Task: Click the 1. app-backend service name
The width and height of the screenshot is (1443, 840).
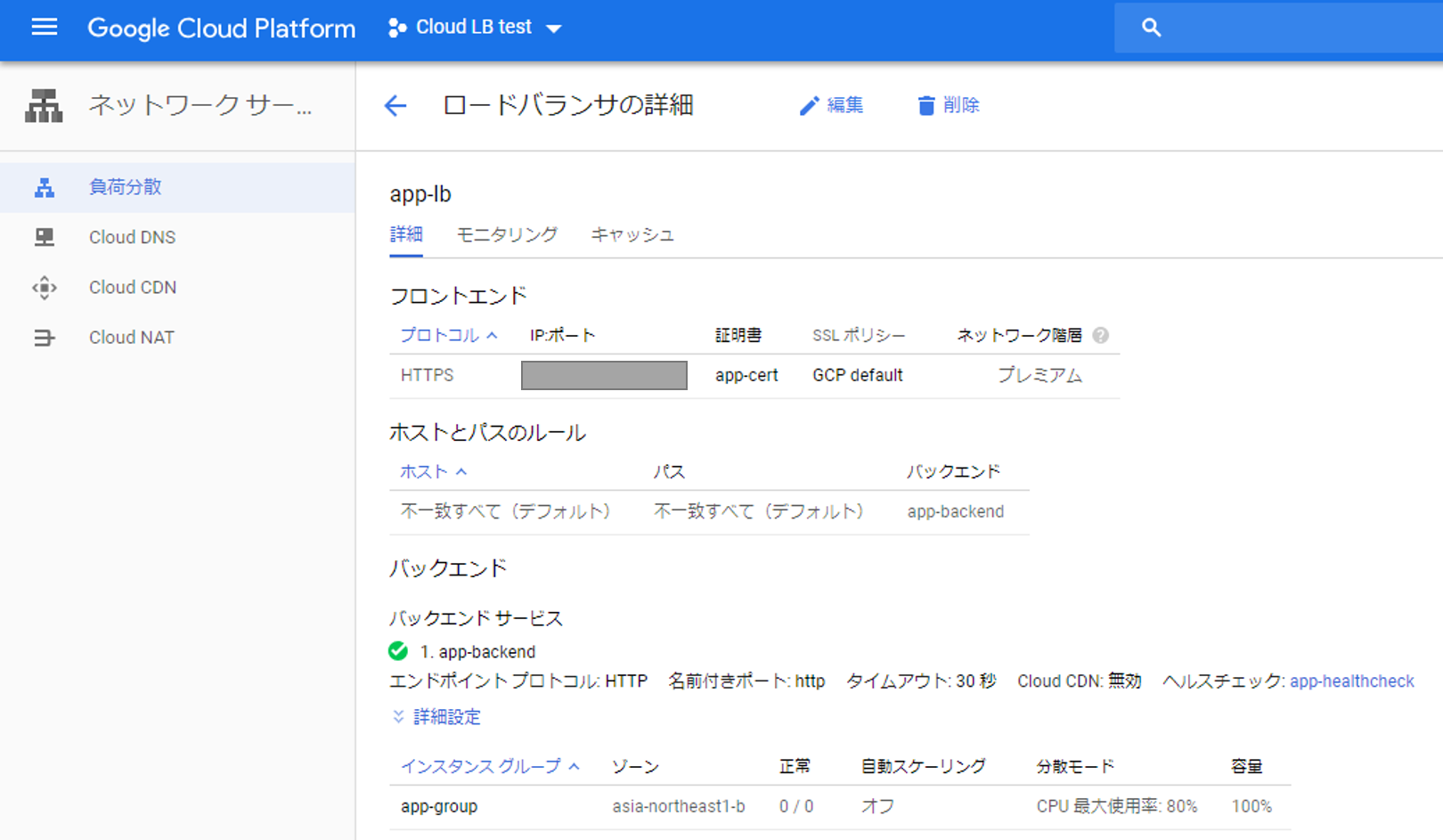Action: pyautogui.click(x=477, y=652)
